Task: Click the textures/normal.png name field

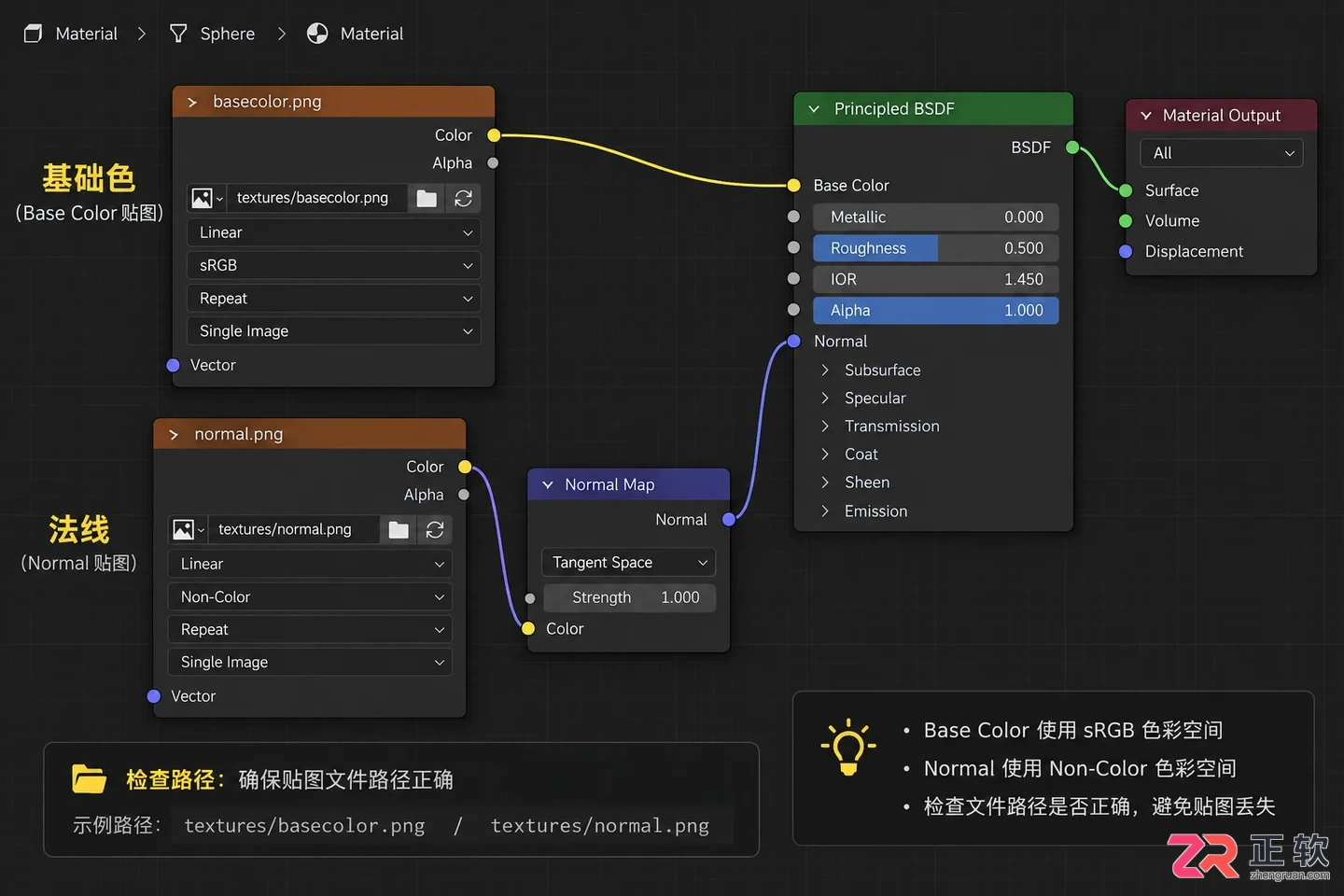Action: 293,529
